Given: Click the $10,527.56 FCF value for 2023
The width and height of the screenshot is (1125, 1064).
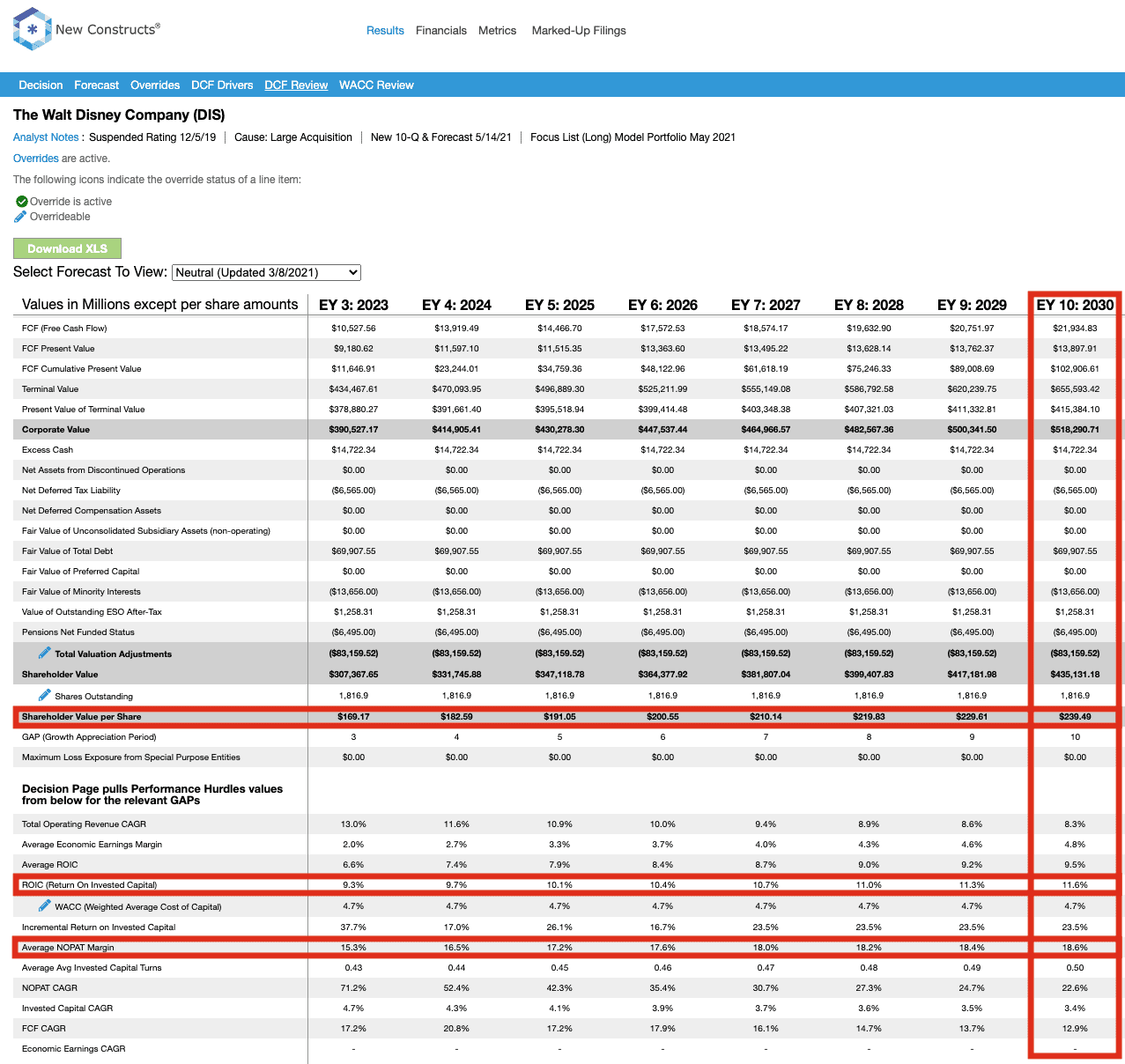Looking at the screenshot, I should pos(353,329).
